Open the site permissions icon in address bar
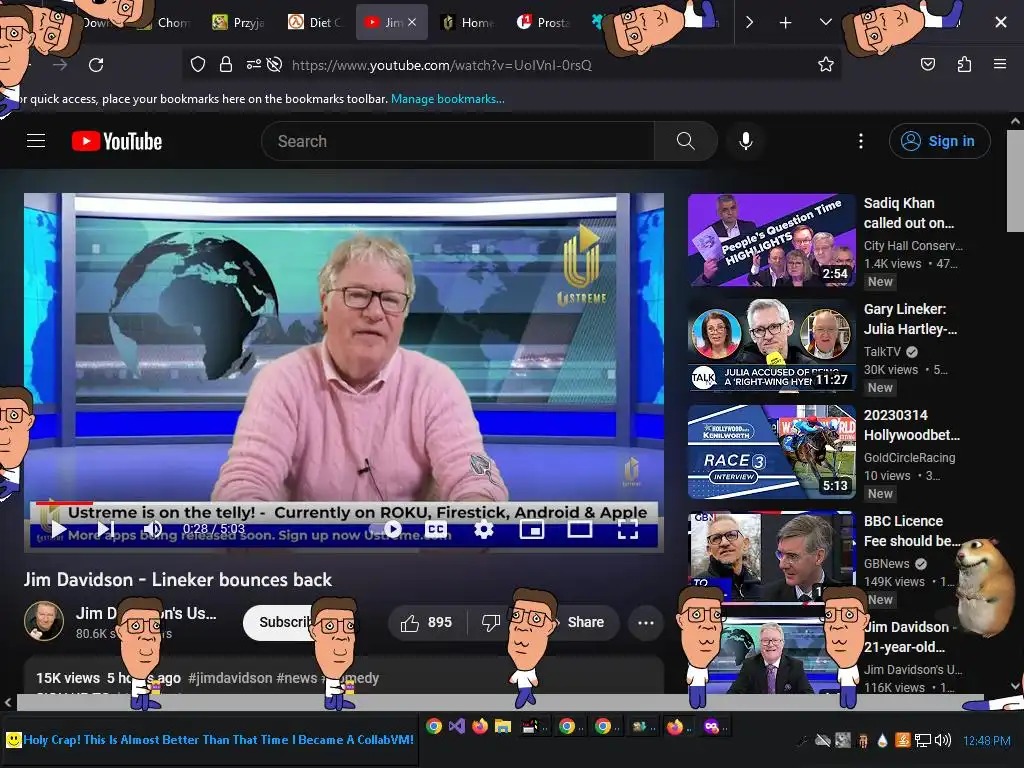This screenshot has height=768, width=1024. click(x=253, y=64)
